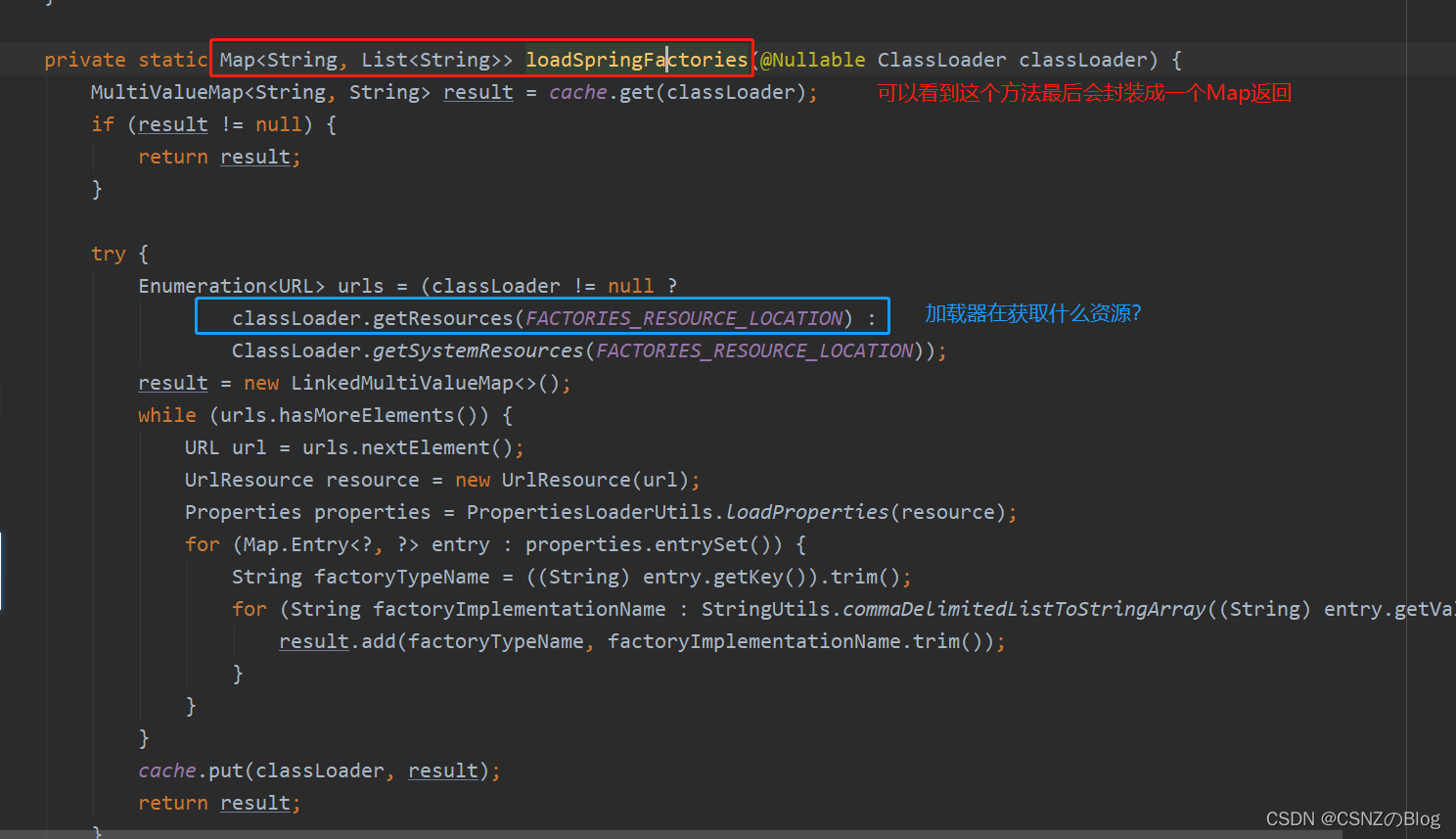Click the 'if' keyword of the null check
1456x839 pixels.
[103, 124]
